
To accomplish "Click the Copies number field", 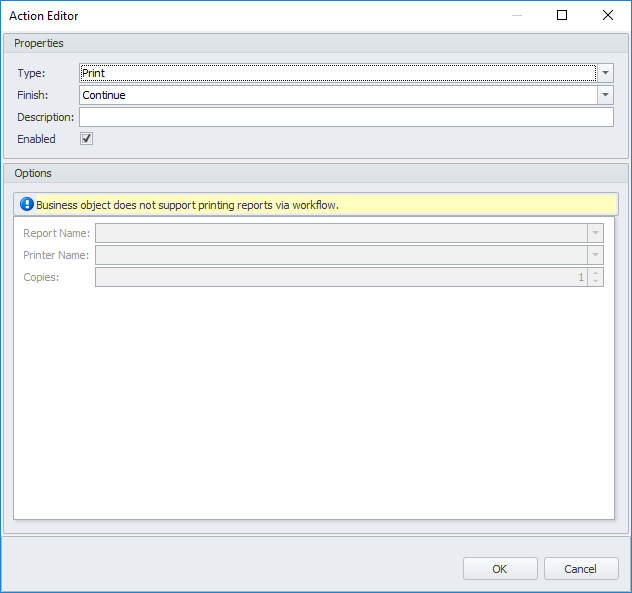I will pyautogui.click(x=340, y=277).
